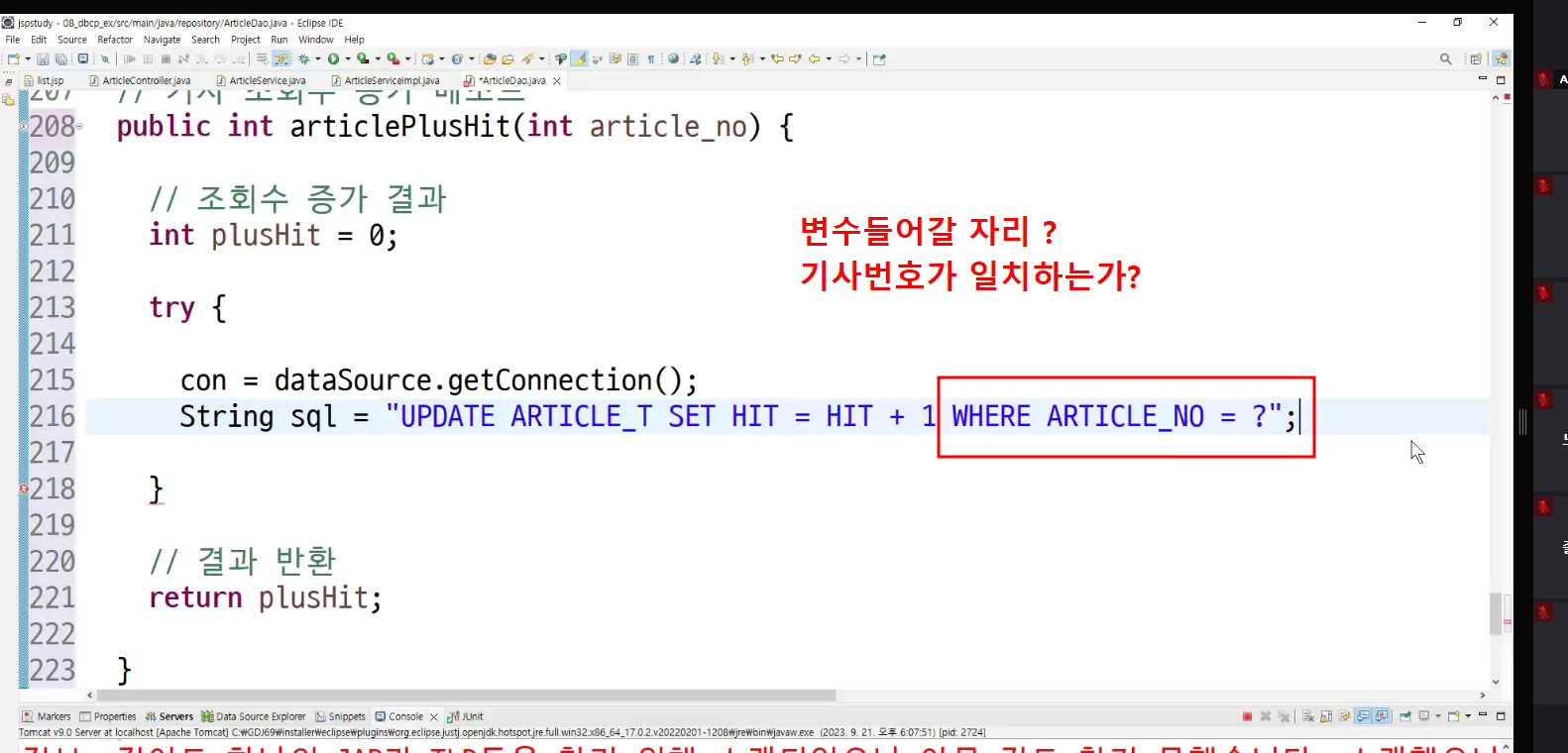The height and width of the screenshot is (753, 1568).
Task: Minimize the editor area pane
Action: point(1483,79)
